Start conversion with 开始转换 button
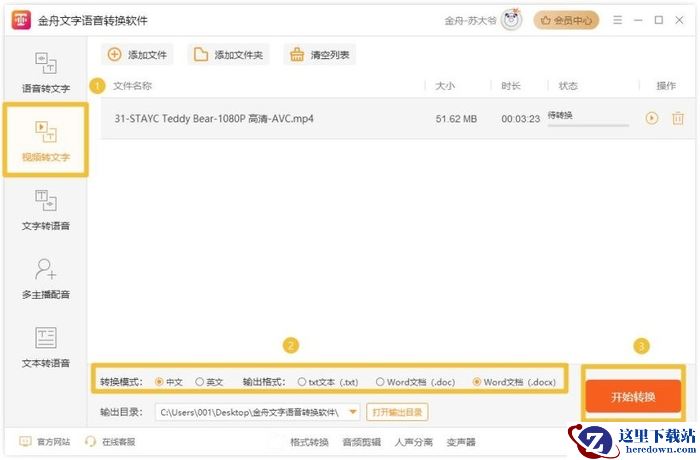Screen dimensions: 700x460 633,397
